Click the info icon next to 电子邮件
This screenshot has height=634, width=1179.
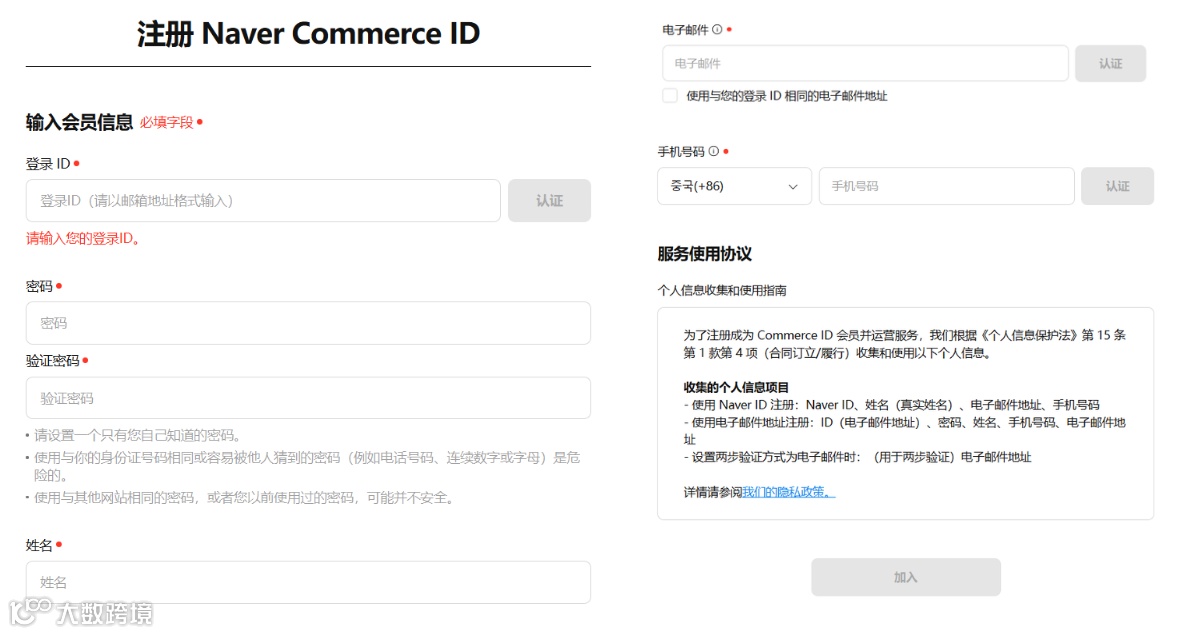pos(717,29)
